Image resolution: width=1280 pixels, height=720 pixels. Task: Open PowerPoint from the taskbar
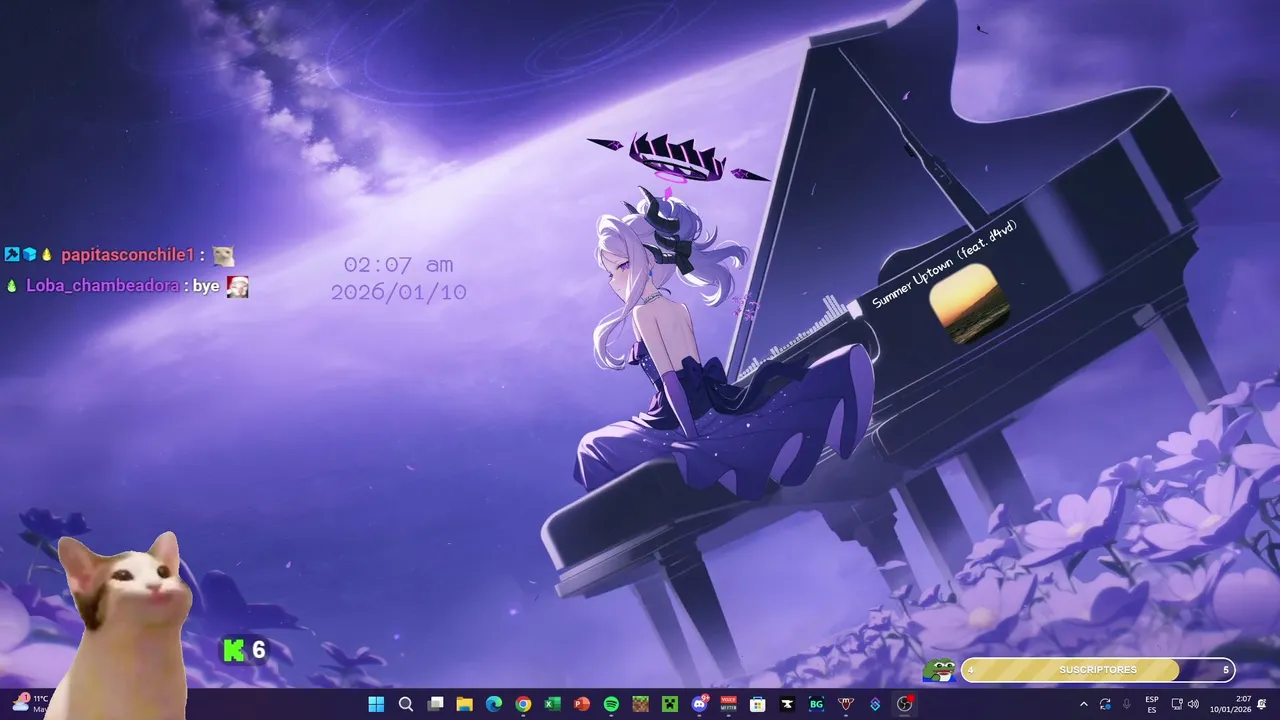tap(581, 704)
